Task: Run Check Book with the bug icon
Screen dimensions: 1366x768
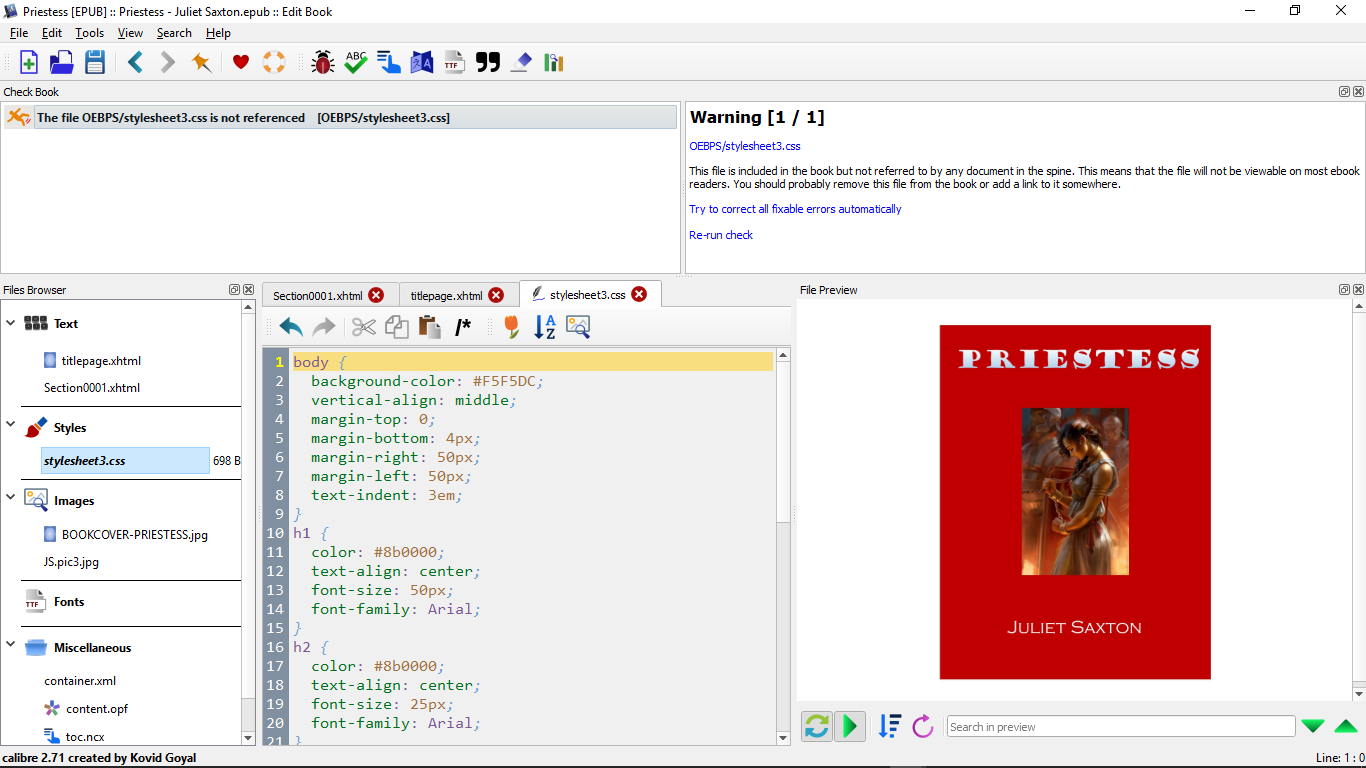Action: coord(322,62)
